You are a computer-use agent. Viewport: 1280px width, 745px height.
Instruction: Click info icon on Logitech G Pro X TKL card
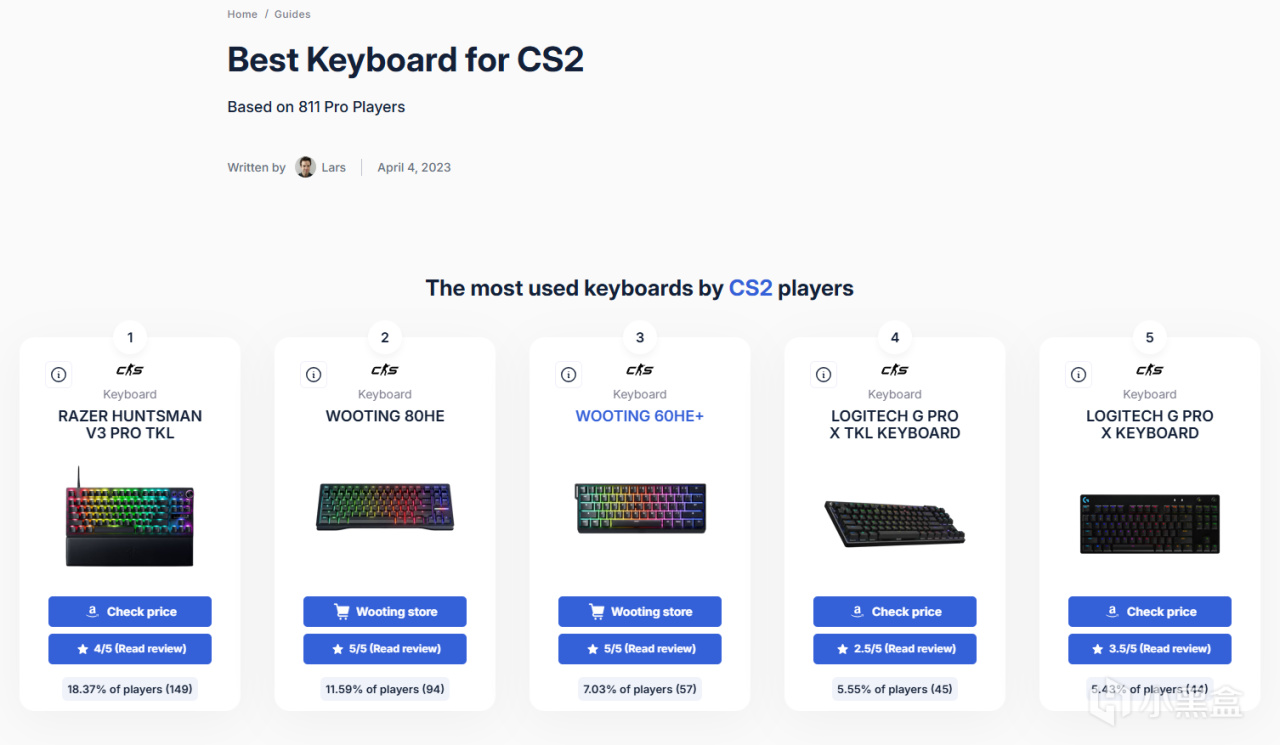pyautogui.click(x=824, y=374)
